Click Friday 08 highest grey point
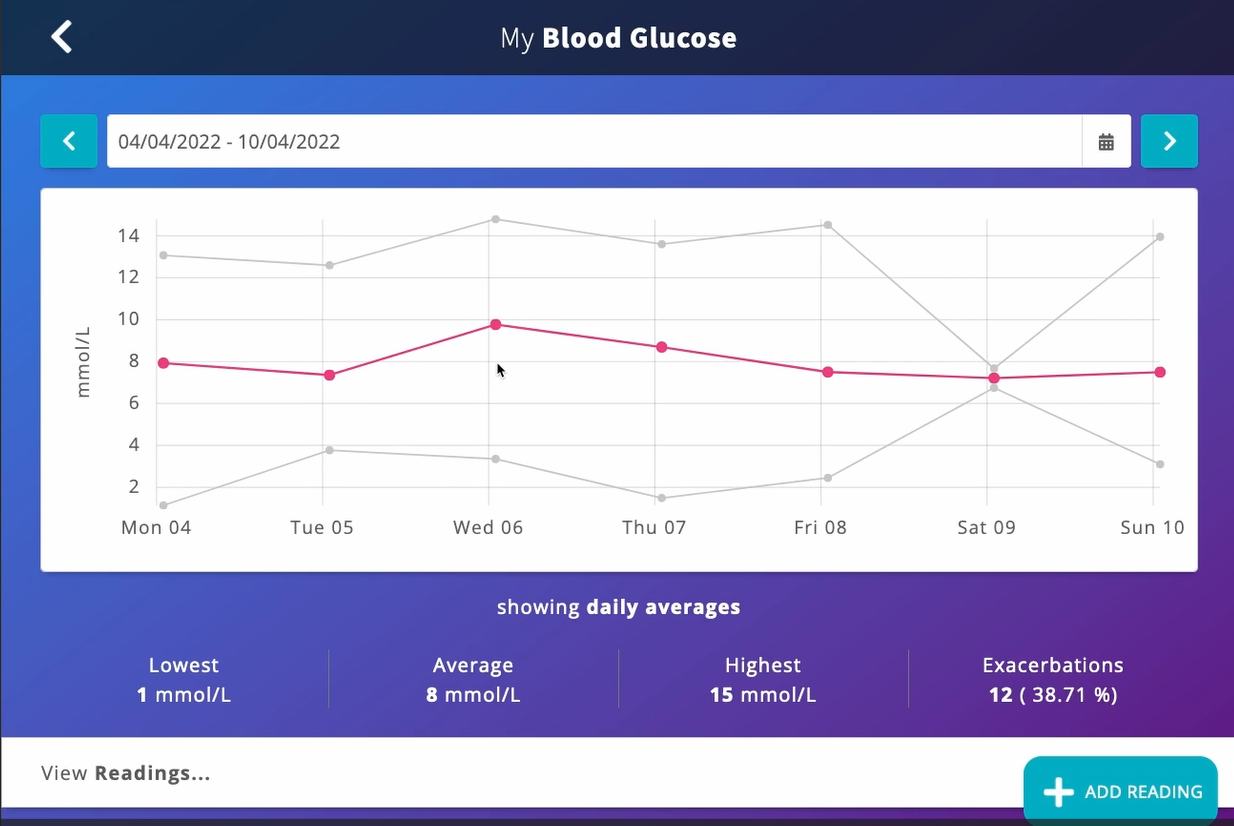The height and width of the screenshot is (826, 1234). tap(827, 225)
